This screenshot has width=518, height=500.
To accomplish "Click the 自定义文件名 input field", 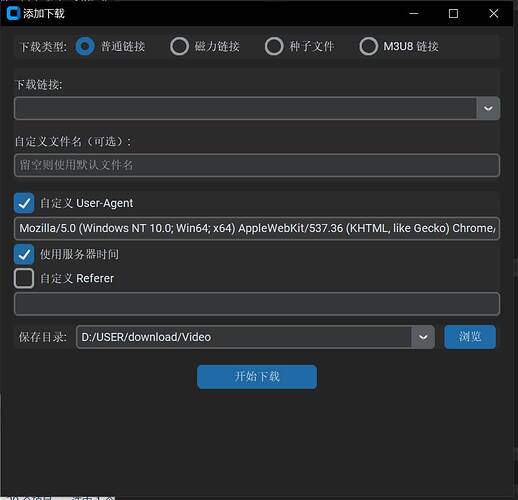I will (x=257, y=165).
